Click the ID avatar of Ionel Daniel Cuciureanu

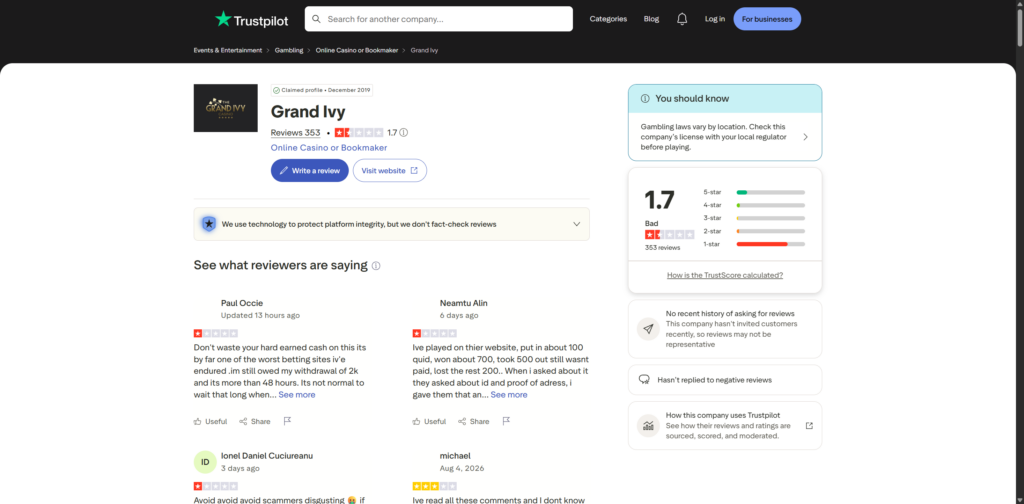pos(205,462)
